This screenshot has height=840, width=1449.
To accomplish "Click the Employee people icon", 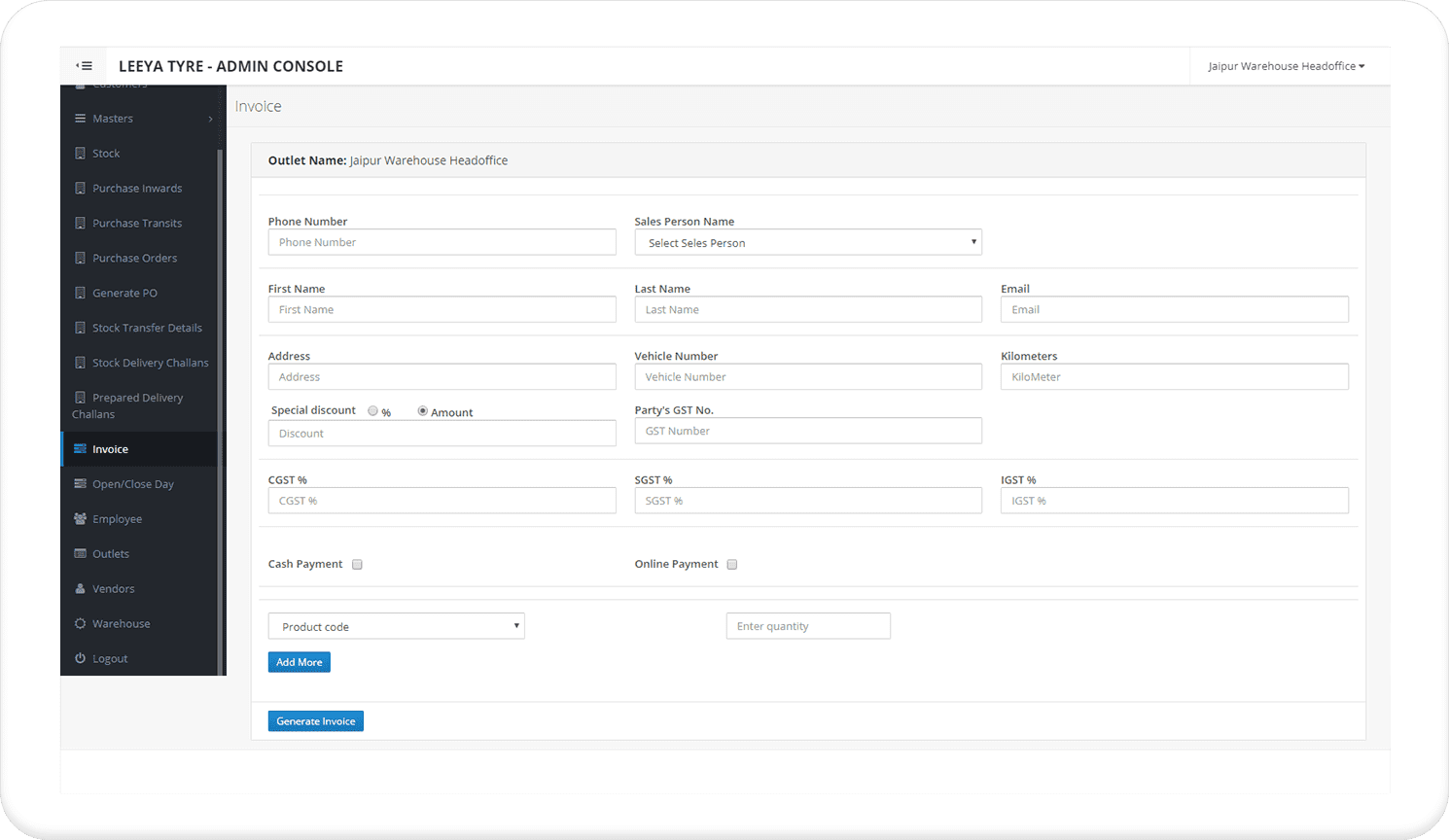I will [80, 519].
